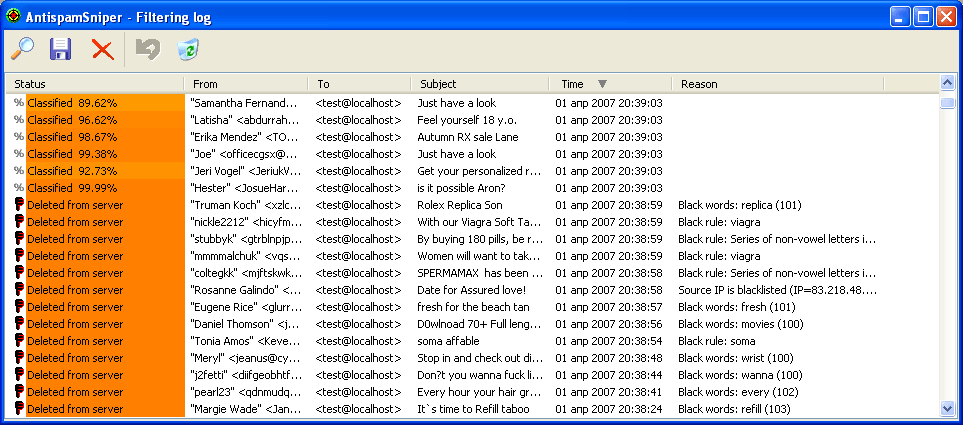The image size is (963, 425).
Task: Select sender "coltegkk" cell
Action: [x=246, y=273]
